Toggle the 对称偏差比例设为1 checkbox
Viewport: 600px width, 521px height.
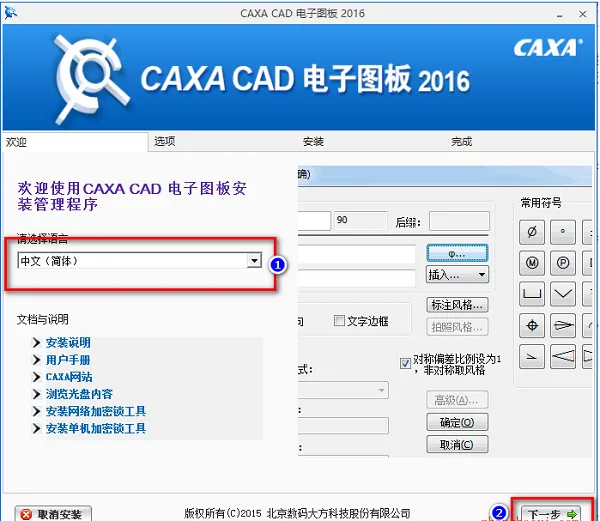[405, 363]
